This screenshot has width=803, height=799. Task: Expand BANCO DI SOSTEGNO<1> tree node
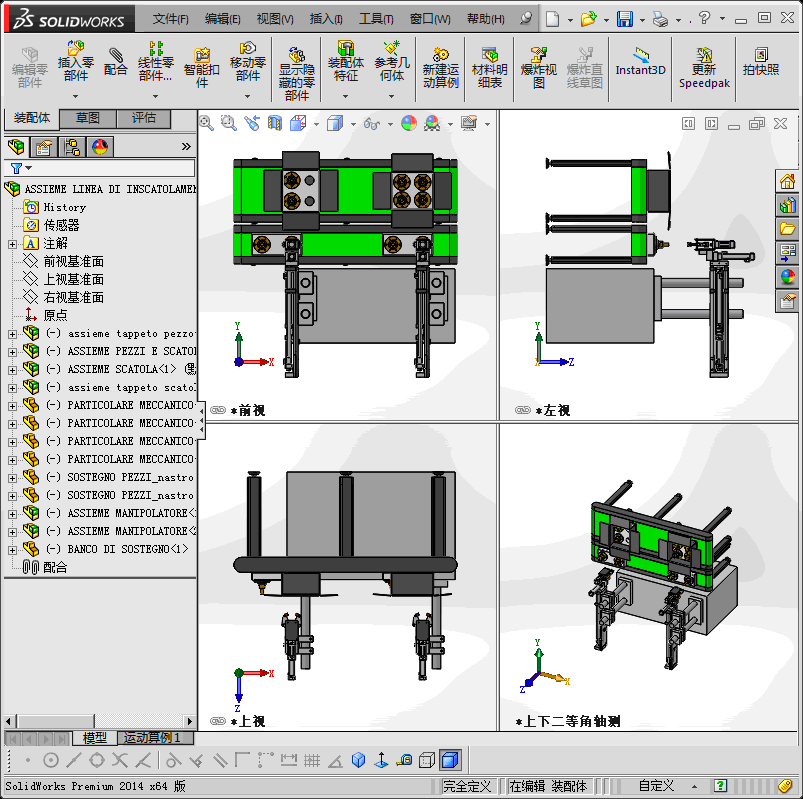12,550
